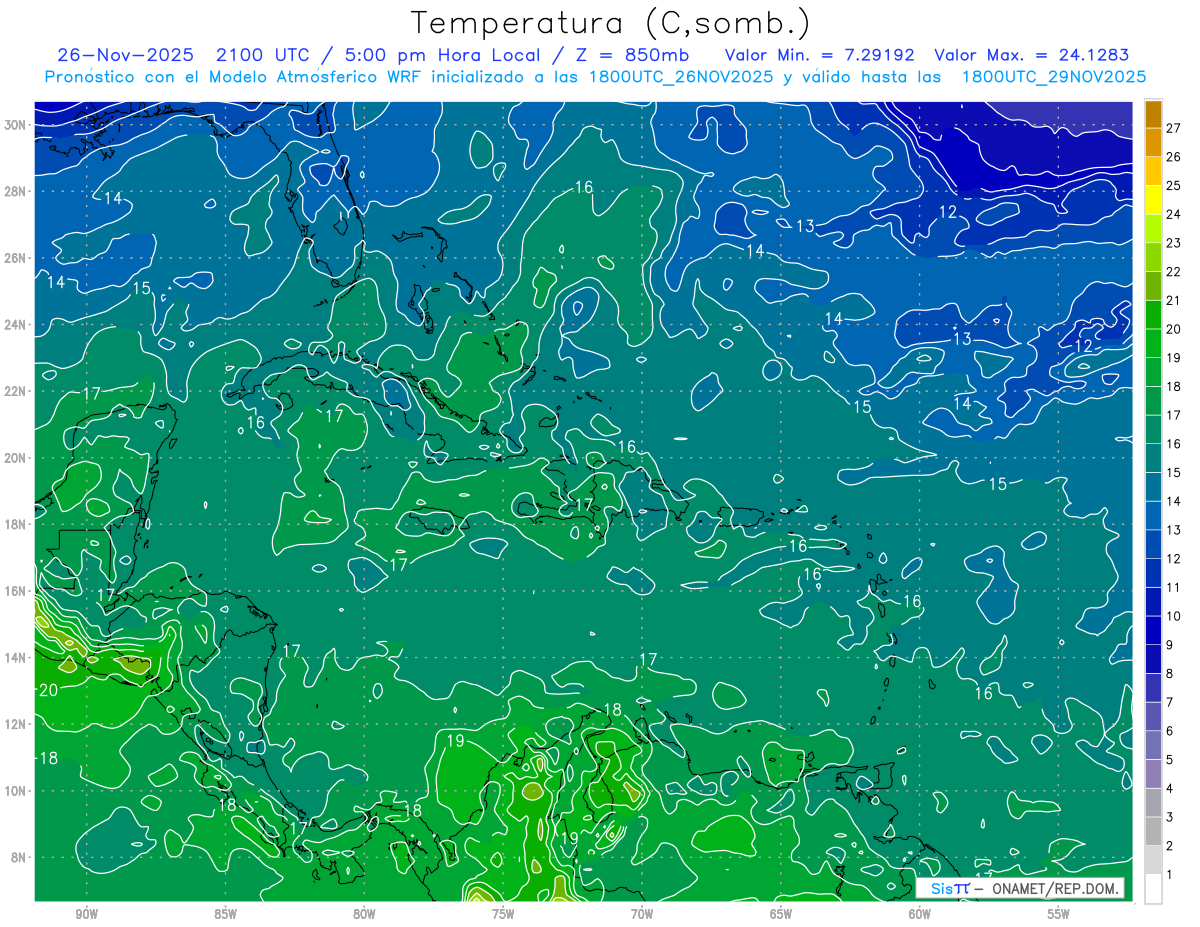Click the "Valor Min. = 7.29192" readout
1200x927 pixels.
pos(818,55)
